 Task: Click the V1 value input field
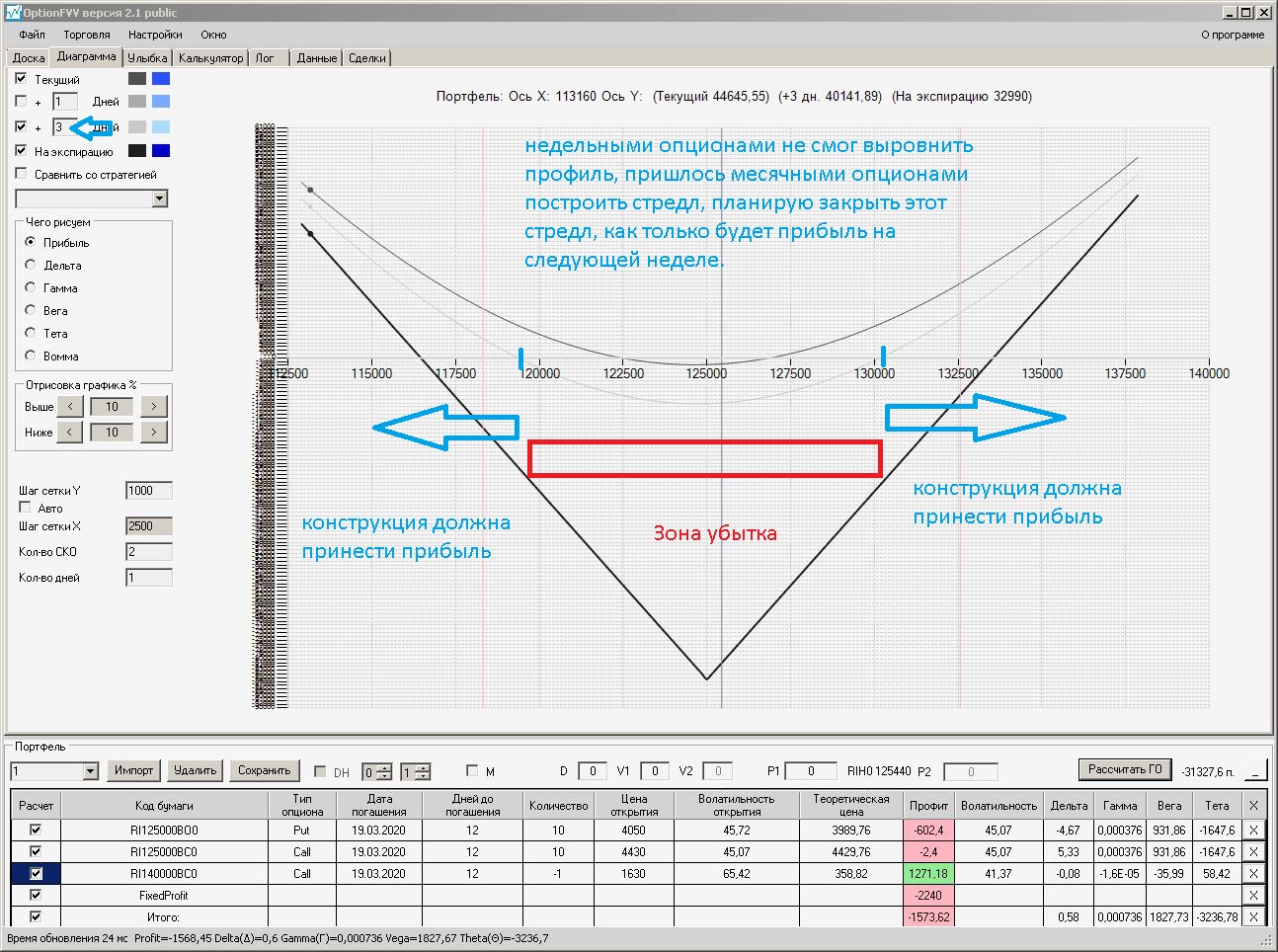(x=655, y=771)
